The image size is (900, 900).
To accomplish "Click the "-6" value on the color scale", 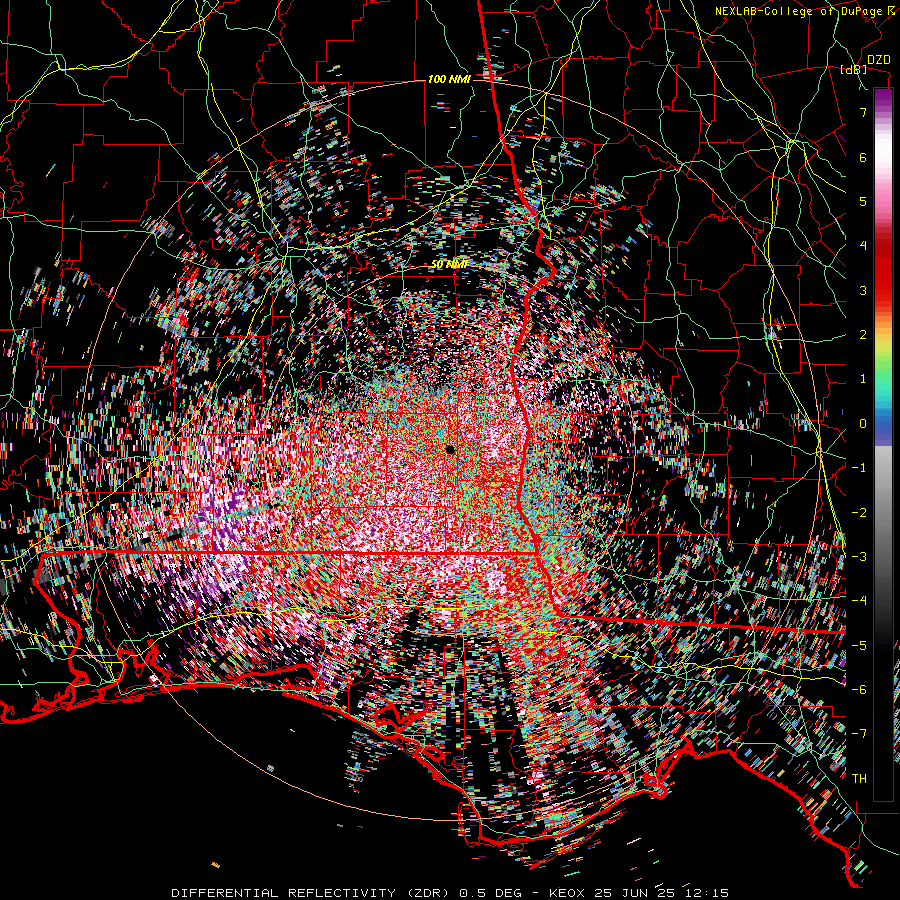I will (859, 690).
